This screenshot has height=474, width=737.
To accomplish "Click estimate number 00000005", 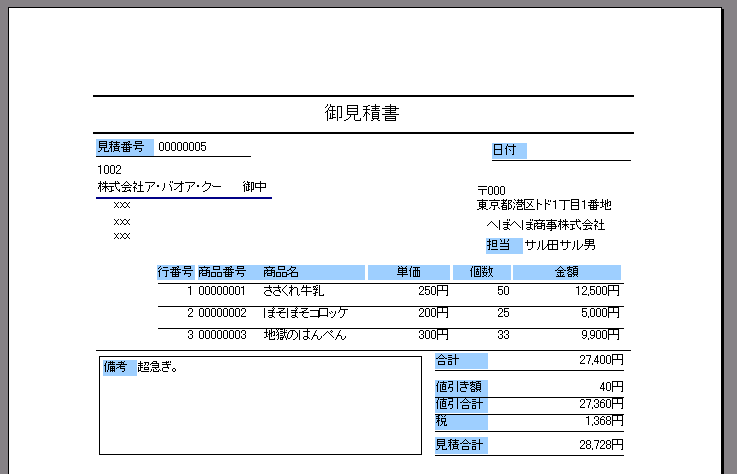I will [182, 147].
